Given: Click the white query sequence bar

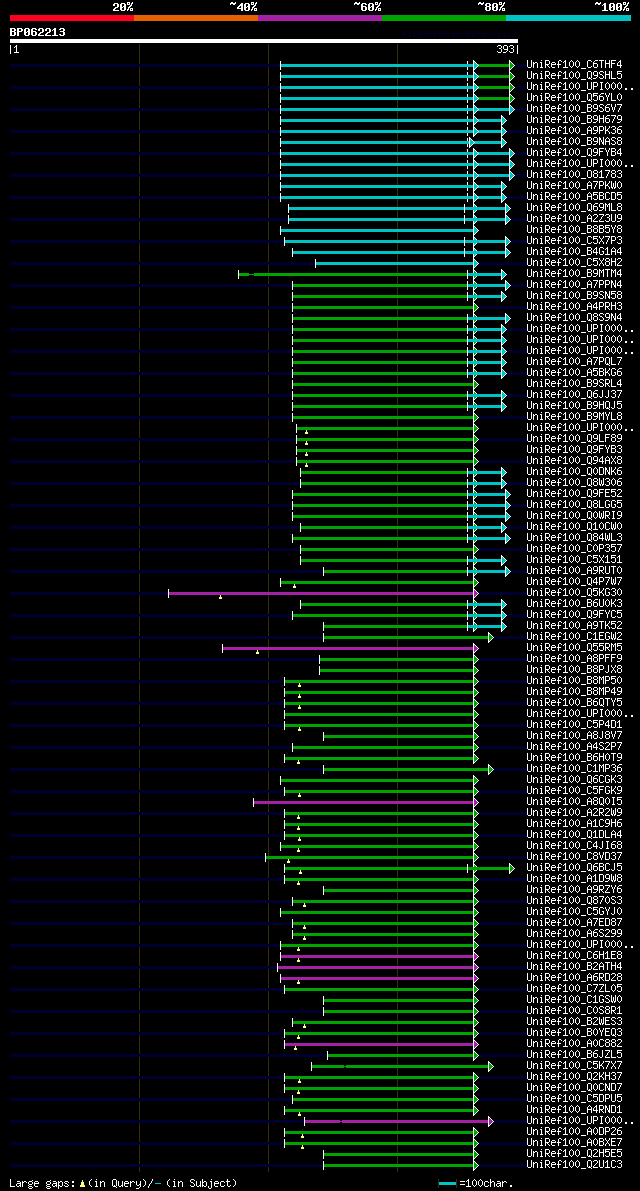Looking at the screenshot, I should 263,41.
